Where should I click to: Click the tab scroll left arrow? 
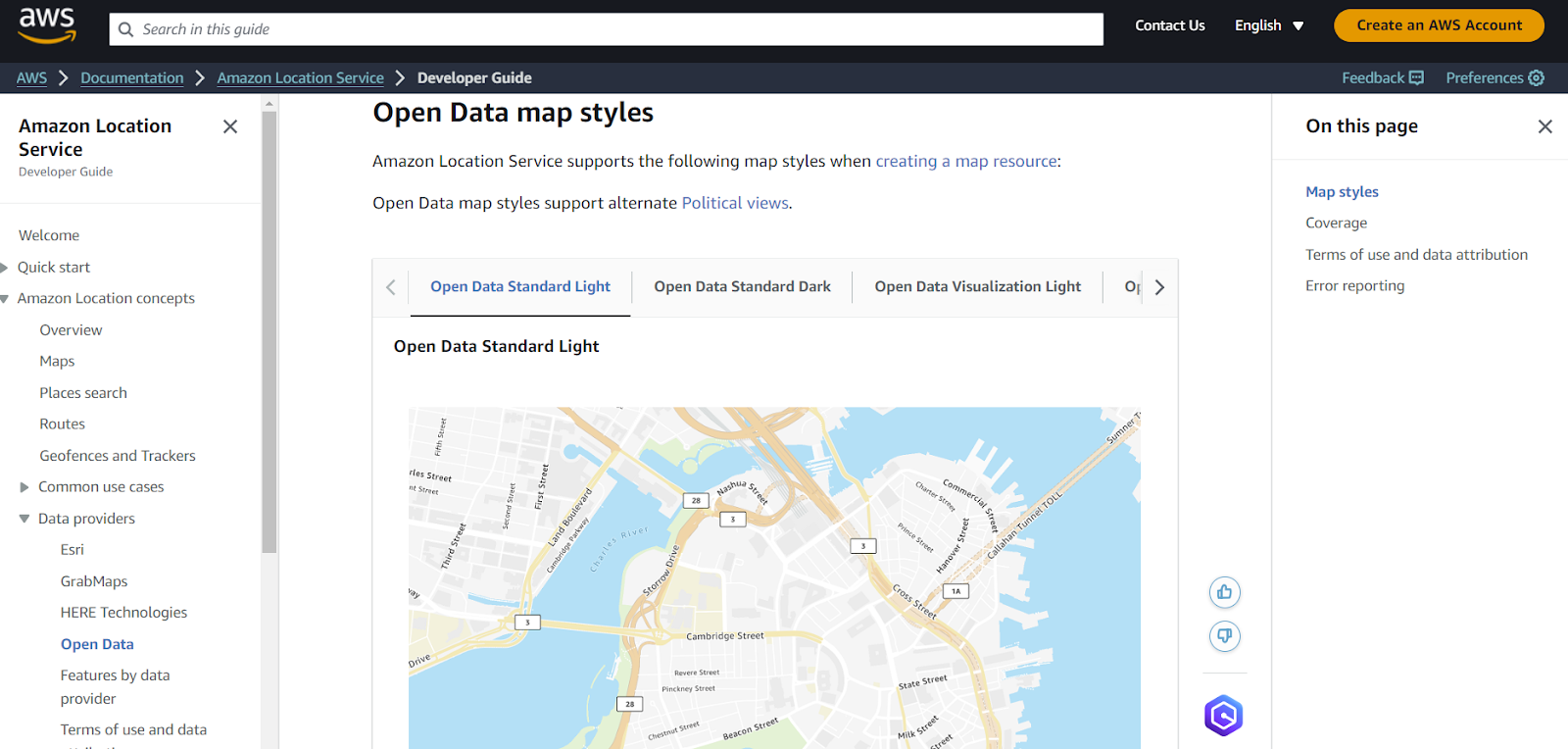point(391,287)
